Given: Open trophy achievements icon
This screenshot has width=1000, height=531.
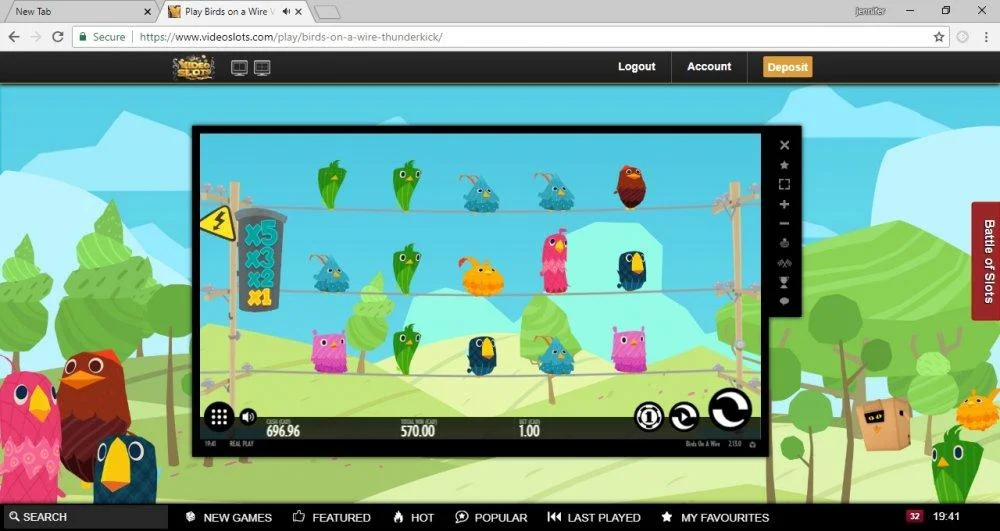Looking at the screenshot, I should click(x=784, y=282).
